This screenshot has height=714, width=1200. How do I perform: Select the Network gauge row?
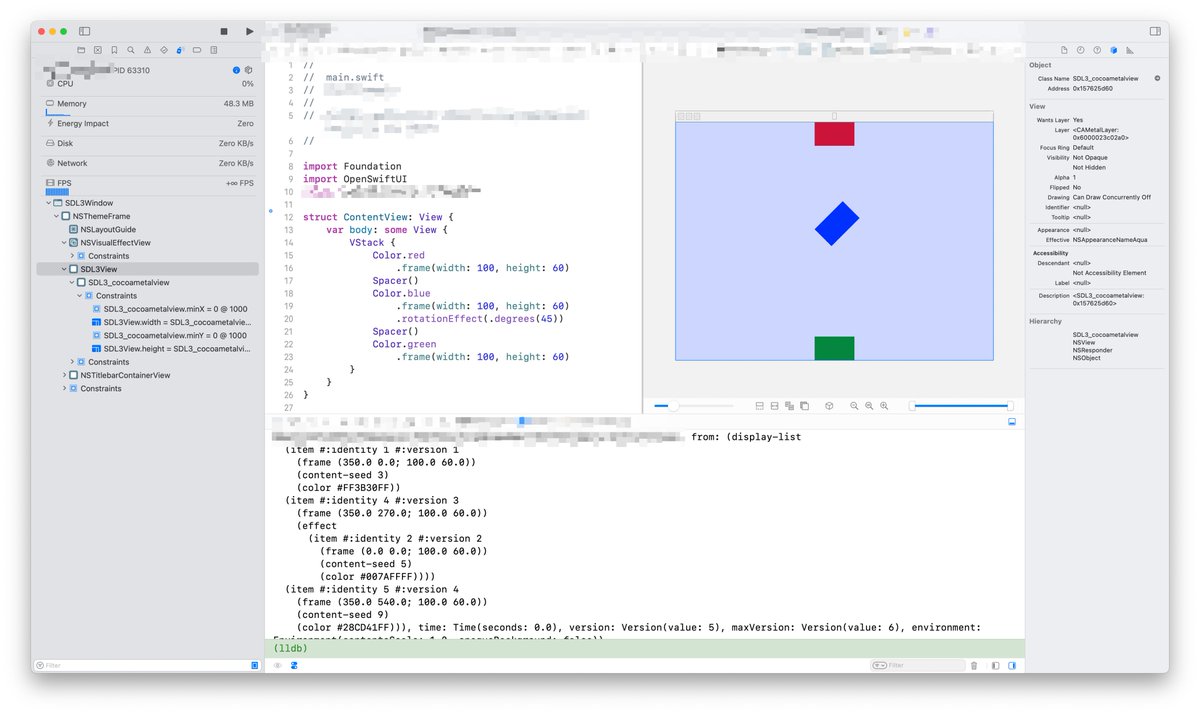(x=148, y=163)
